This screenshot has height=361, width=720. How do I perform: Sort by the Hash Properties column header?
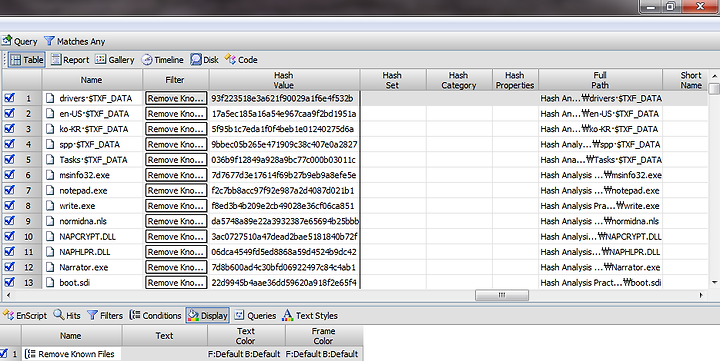[x=515, y=80]
